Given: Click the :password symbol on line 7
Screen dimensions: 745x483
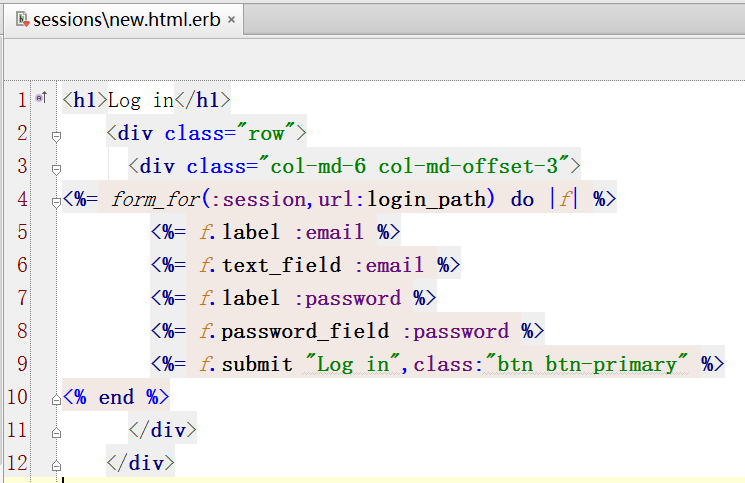Looking at the screenshot, I should [x=348, y=299].
